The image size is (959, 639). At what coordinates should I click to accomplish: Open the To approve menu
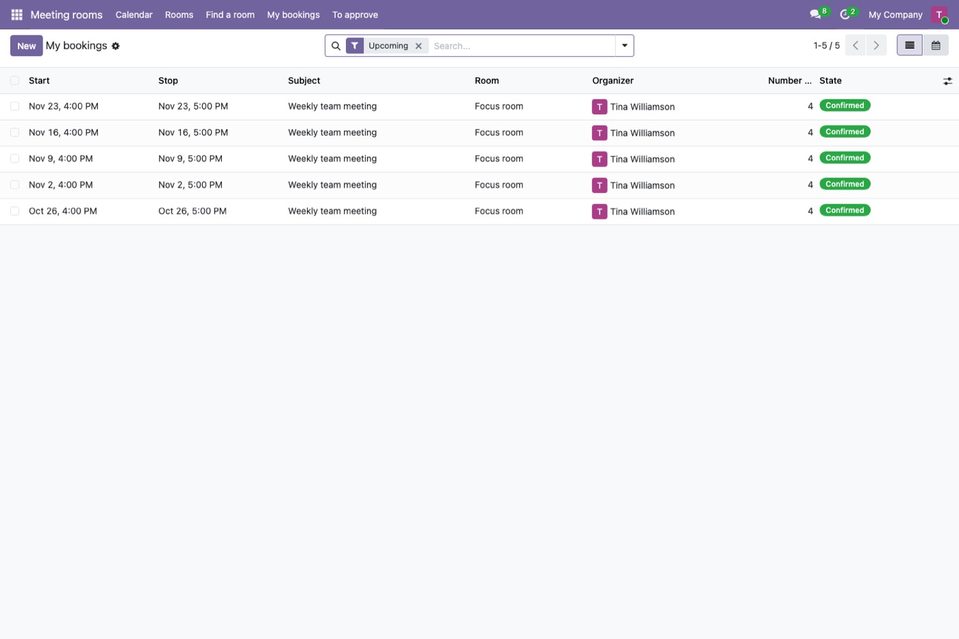coord(355,15)
